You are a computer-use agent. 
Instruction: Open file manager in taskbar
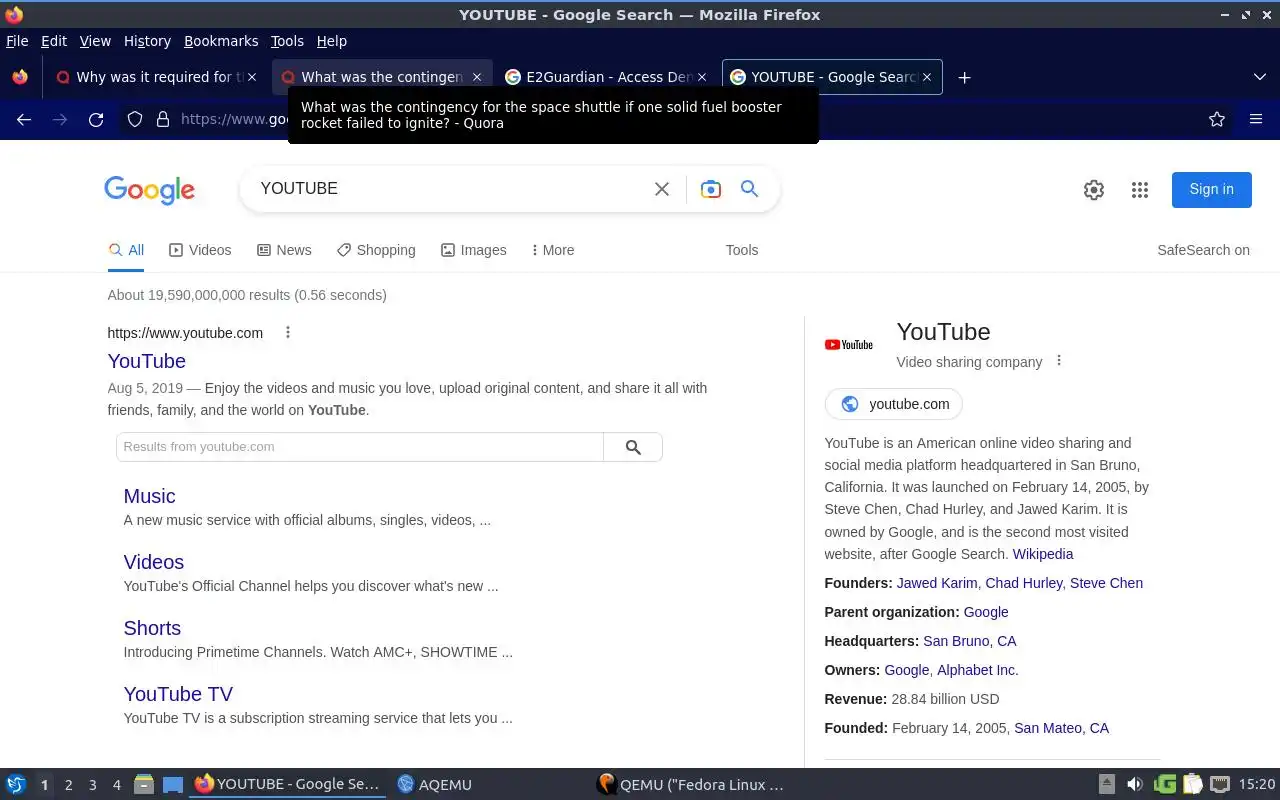pos(144,785)
